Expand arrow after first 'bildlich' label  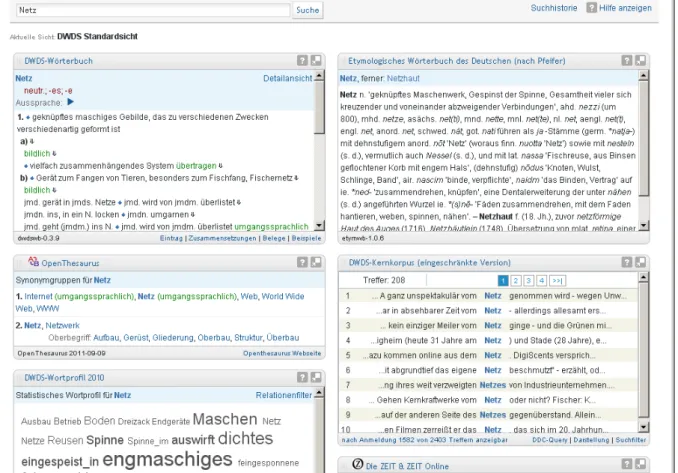click(54, 153)
